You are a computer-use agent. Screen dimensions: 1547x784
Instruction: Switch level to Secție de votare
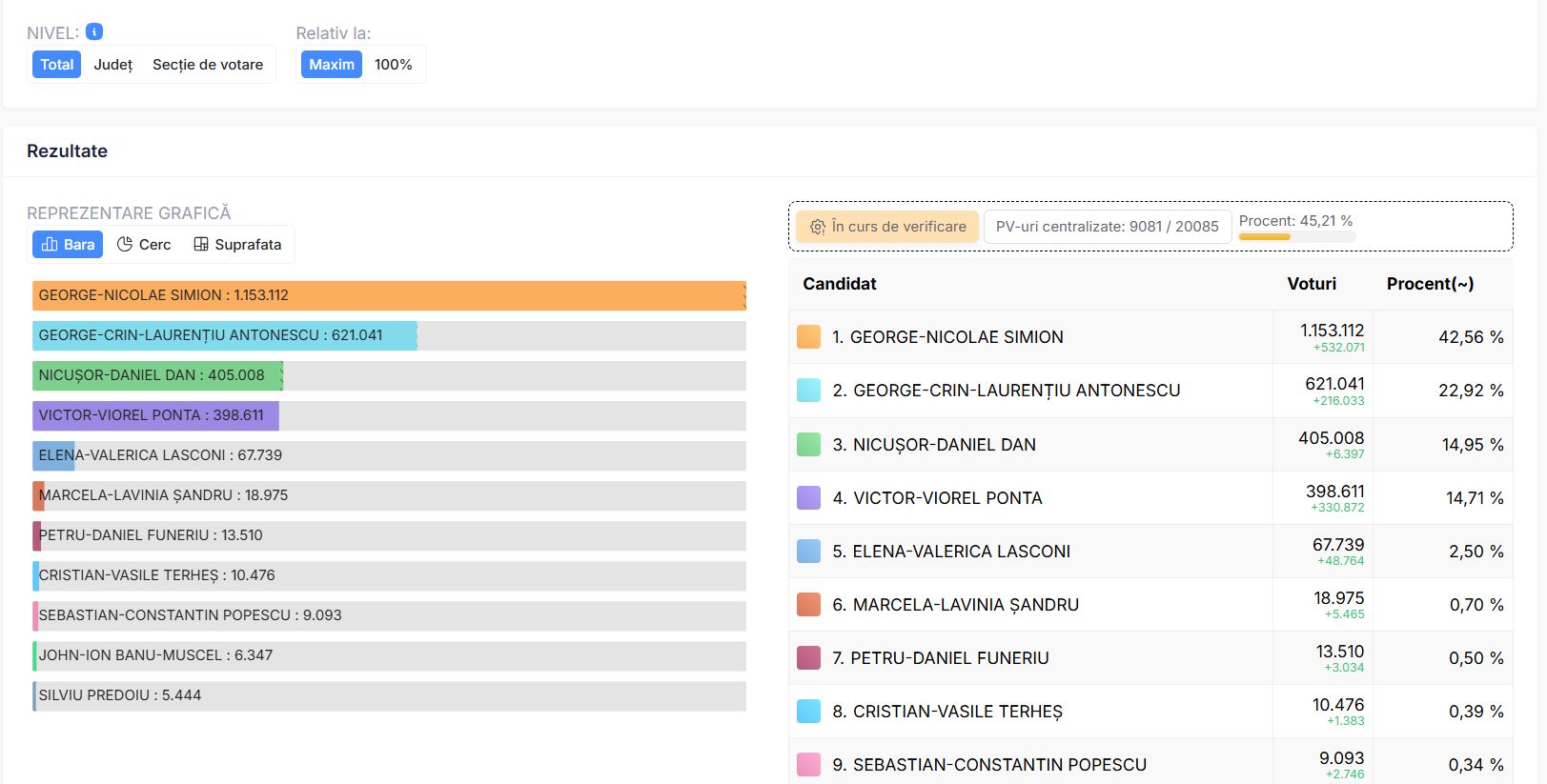coord(208,65)
